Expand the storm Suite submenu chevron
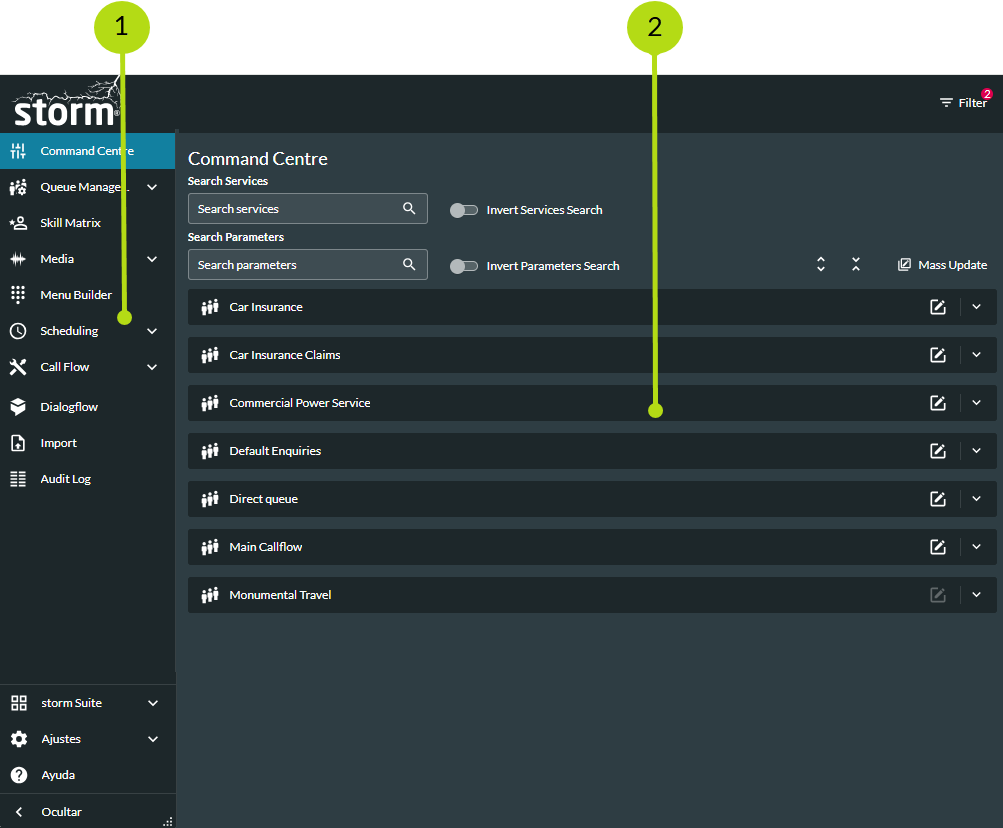This screenshot has width=1003, height=828. (x=153, y=703)
